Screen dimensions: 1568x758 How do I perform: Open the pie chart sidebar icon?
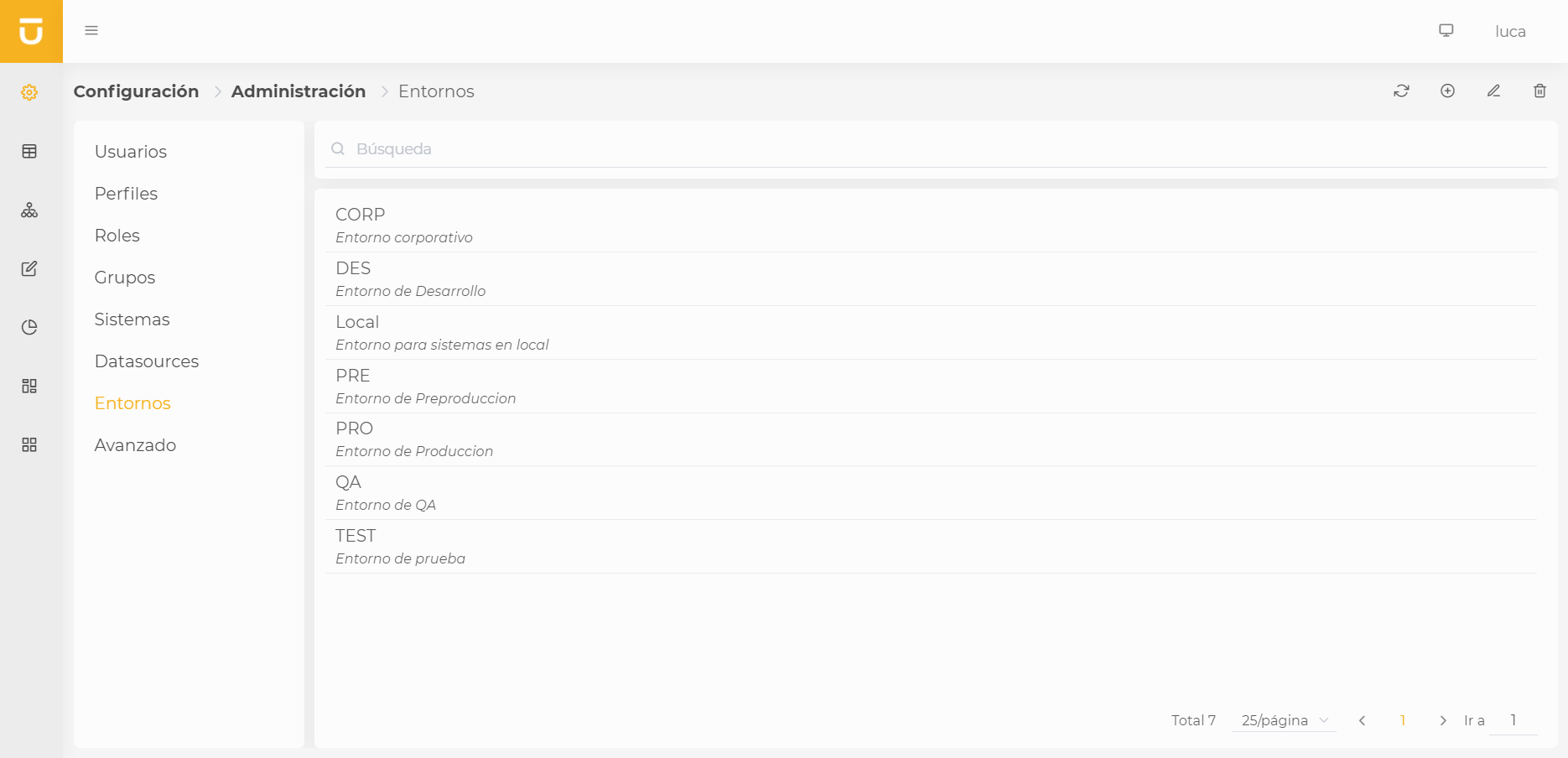pos(29,327)
